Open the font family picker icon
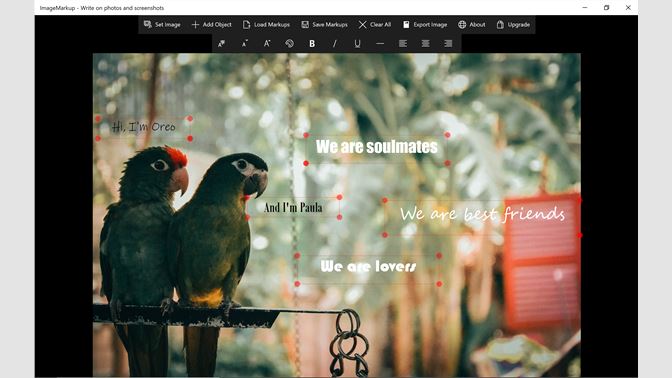This screenshot has height=378, width=672. 222,43
